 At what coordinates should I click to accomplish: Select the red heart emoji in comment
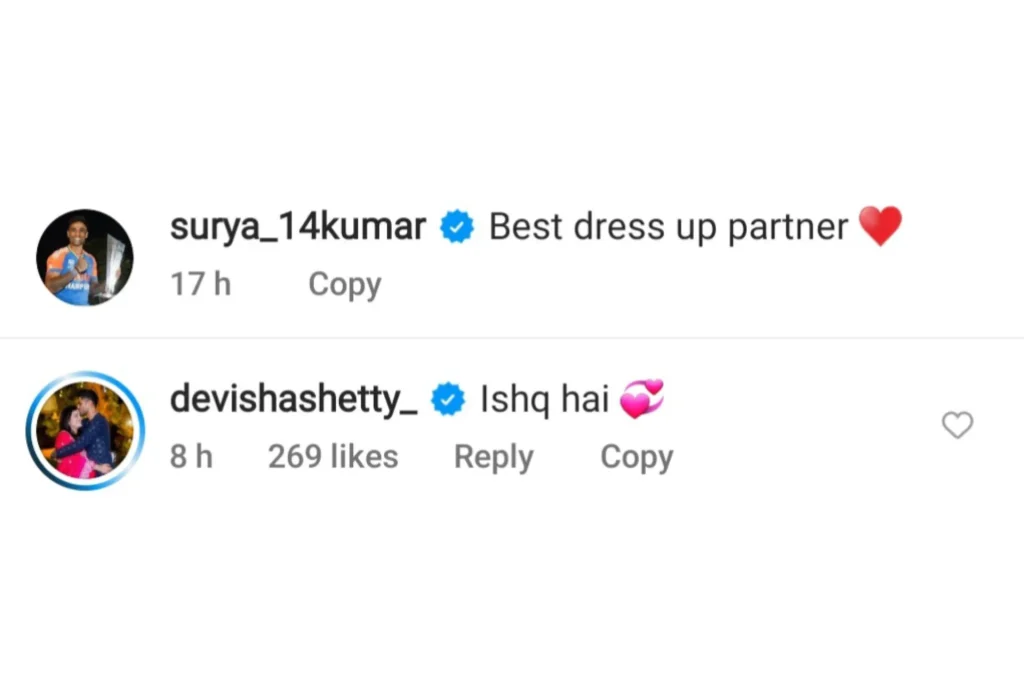(x=880, y=226)
